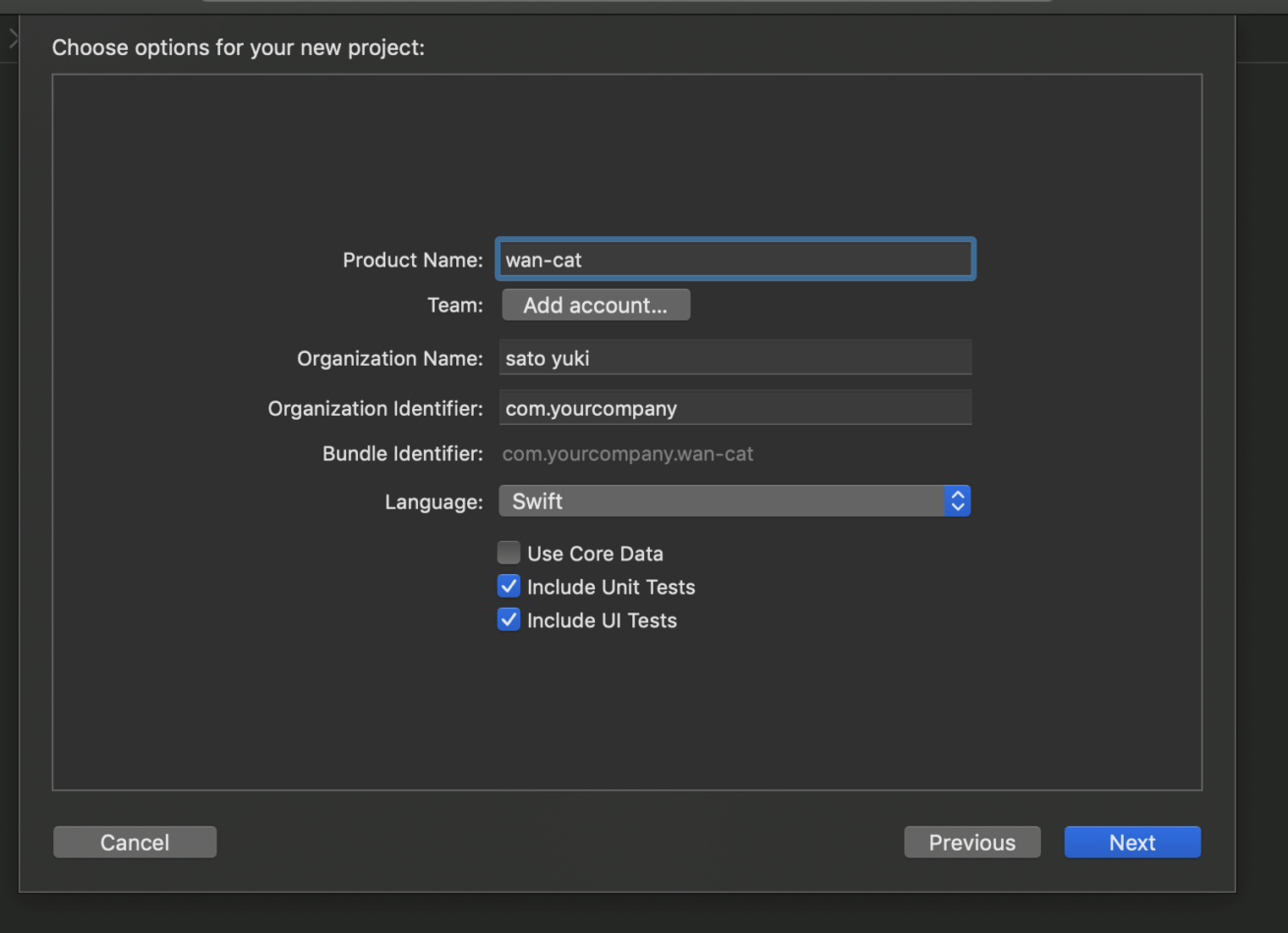Image resolution: width=1288 pixels, height=933 pixels.
Task: Uncheck the Include Unit Tests checkbox
Action: (x=508, y=587)
